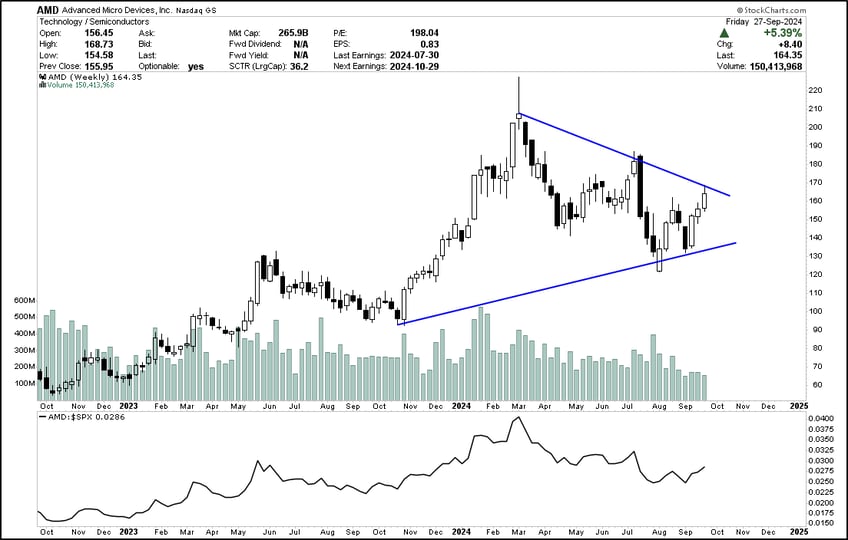
Task: Select the EPS value 0.83
Action: click(x=429, y=44)
